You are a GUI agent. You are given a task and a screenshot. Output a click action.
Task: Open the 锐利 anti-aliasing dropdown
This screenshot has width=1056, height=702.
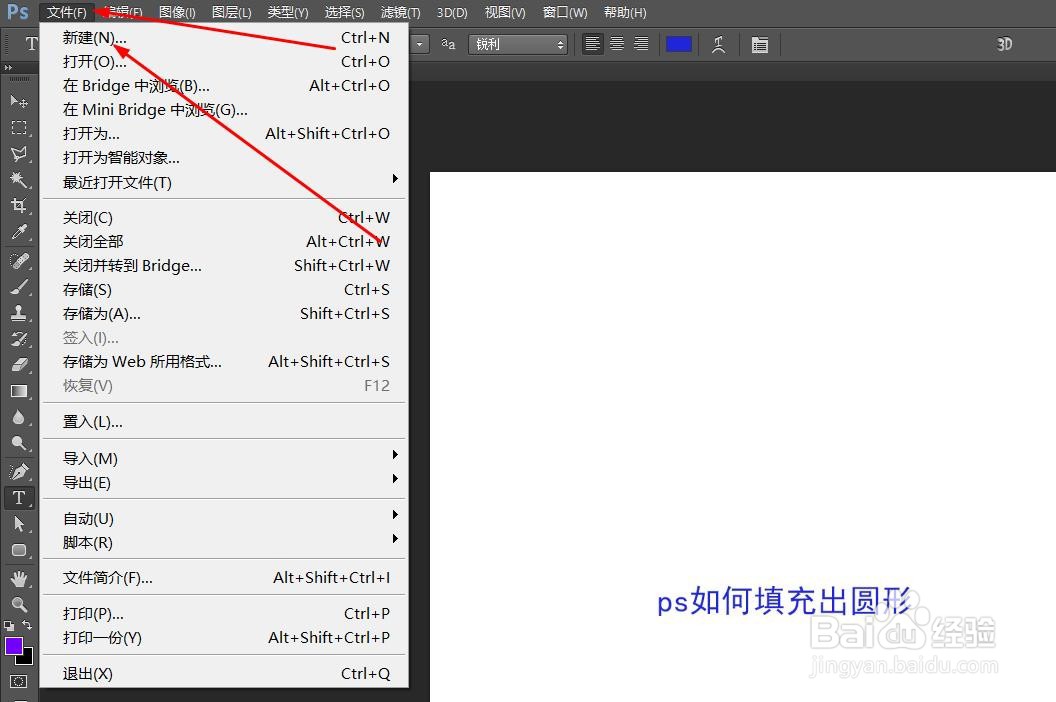click(x=517, y=43)
